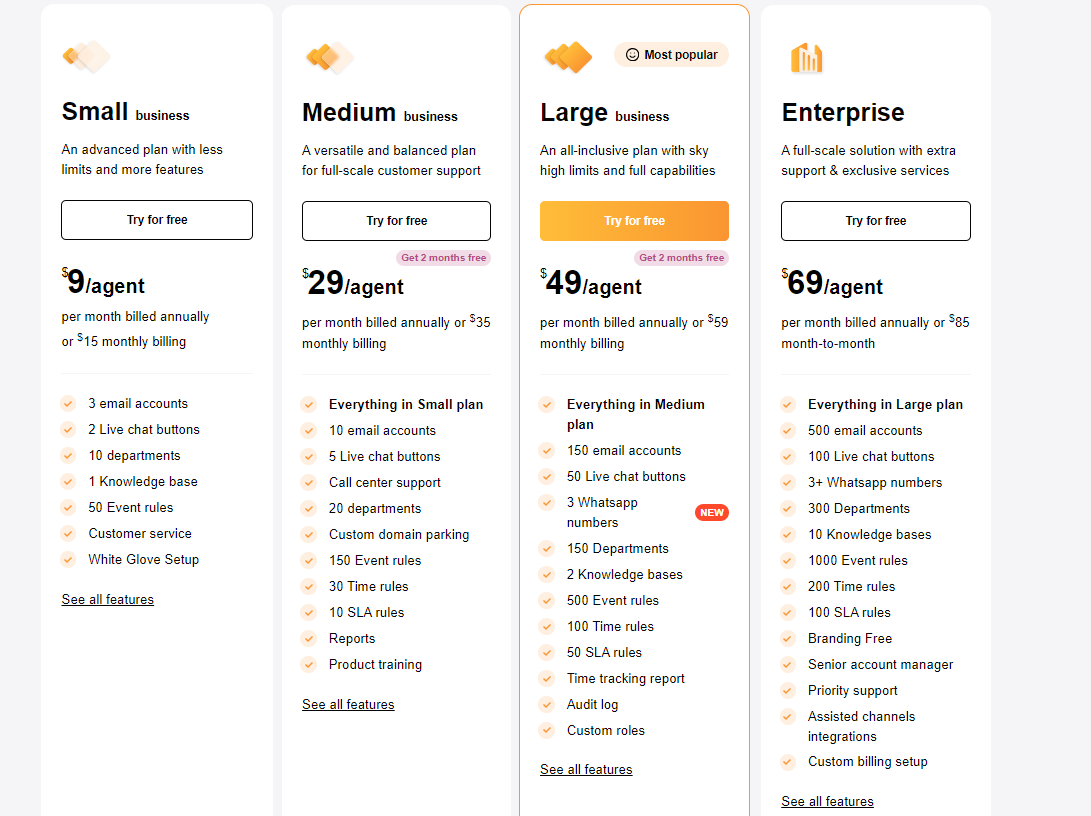
Task: Click Try for free under Medium business
Action: pyautogui.click(x=397, y=221)
